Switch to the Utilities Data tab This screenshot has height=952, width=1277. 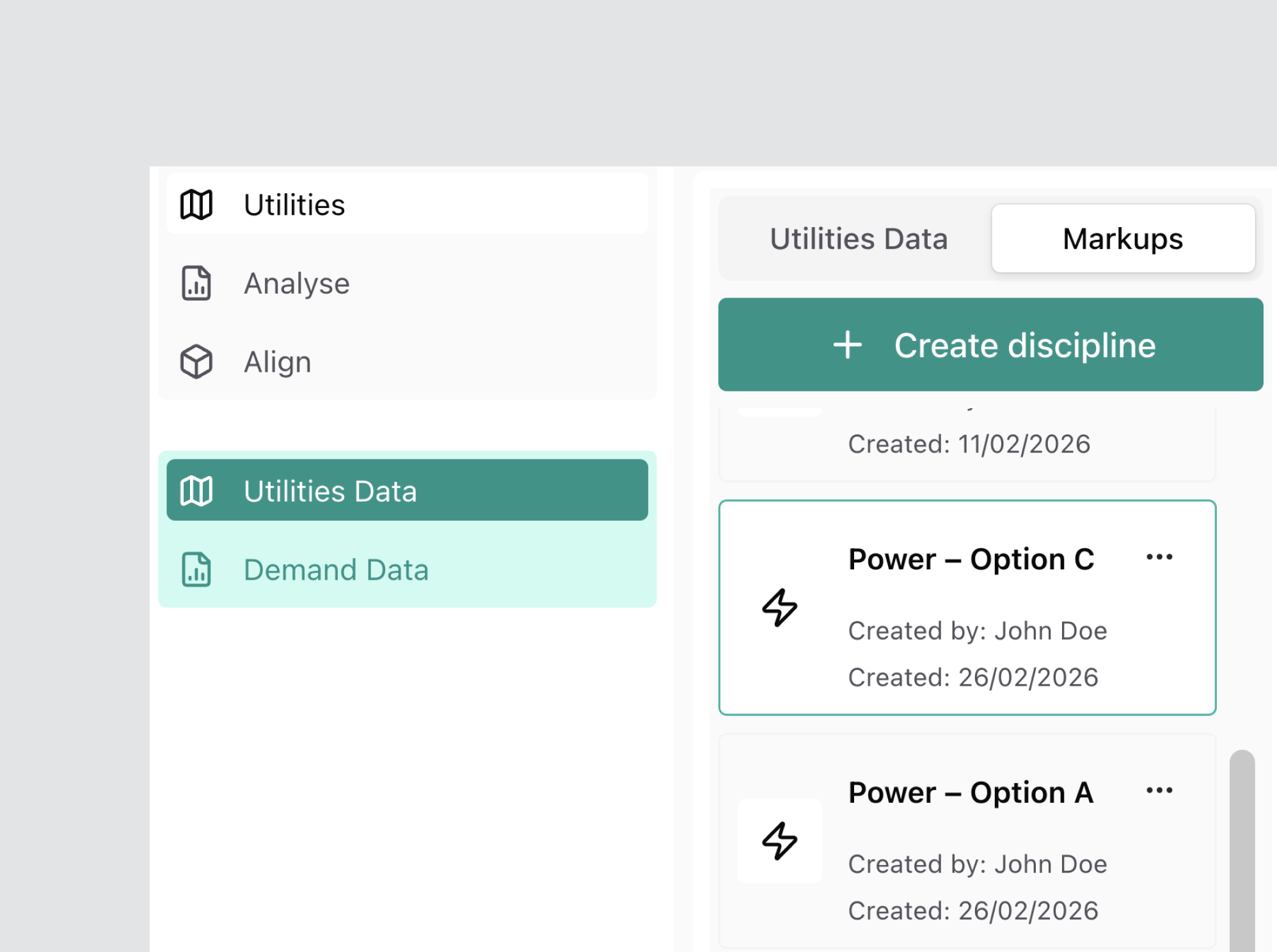(858, 239)
